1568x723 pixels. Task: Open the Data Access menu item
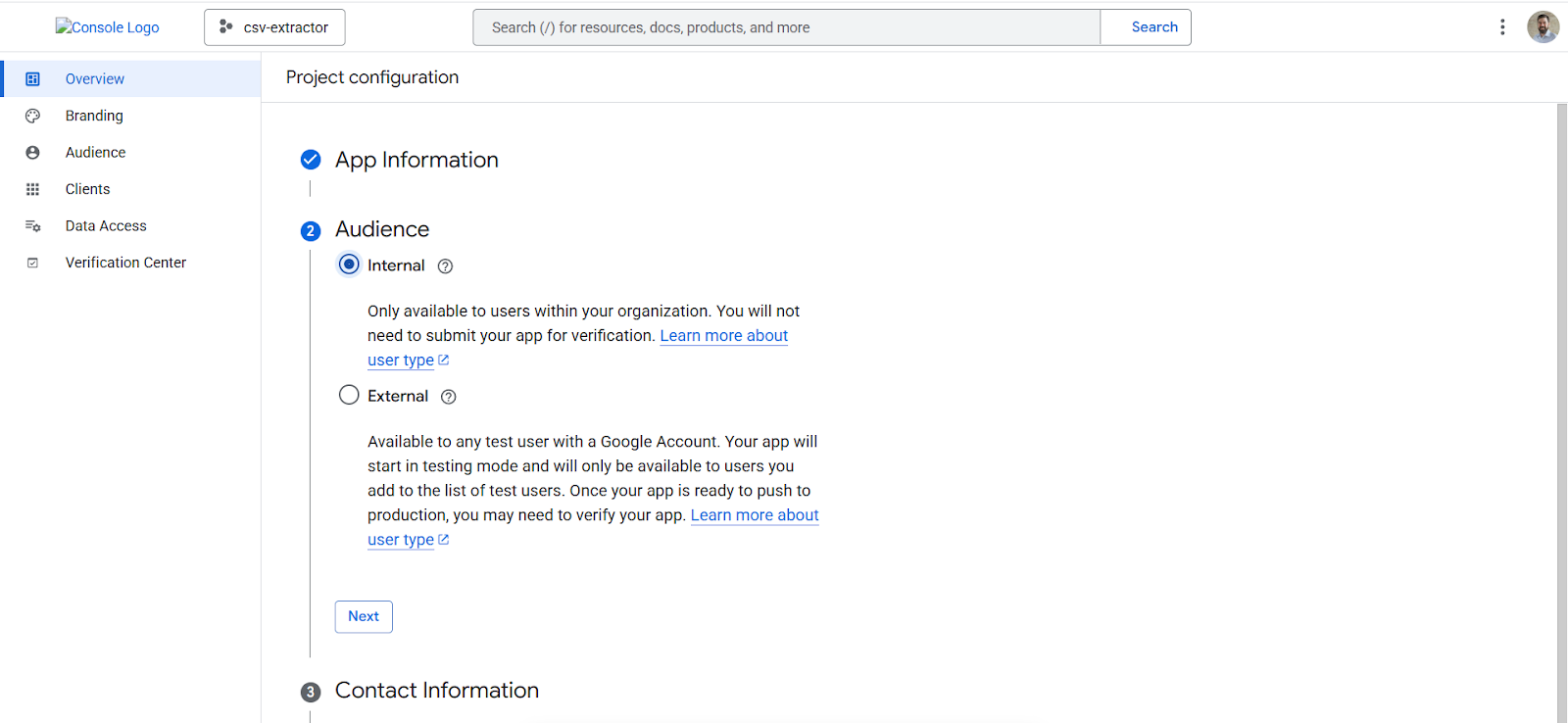click(106, 226)
